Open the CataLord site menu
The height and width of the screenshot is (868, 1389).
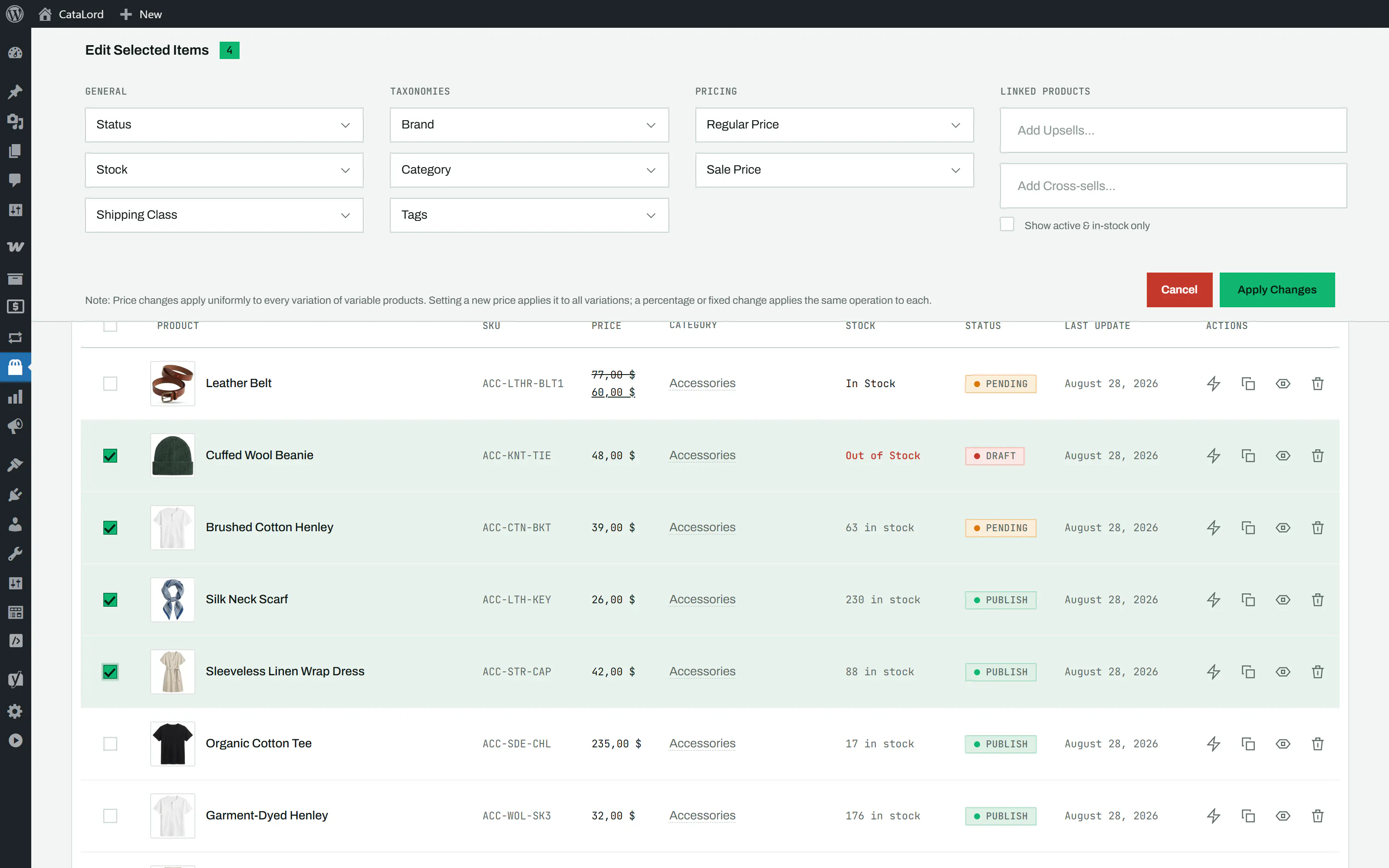(x=71, y=14)
